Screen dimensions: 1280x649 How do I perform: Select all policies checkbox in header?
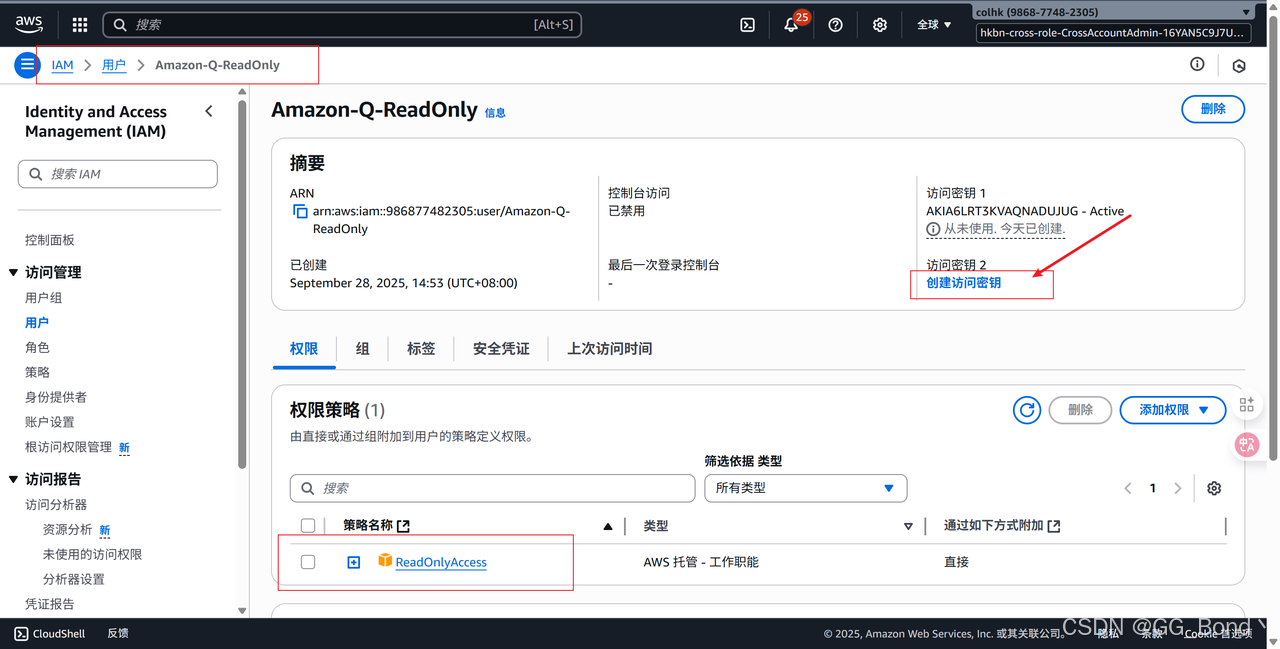coord(308,526)
